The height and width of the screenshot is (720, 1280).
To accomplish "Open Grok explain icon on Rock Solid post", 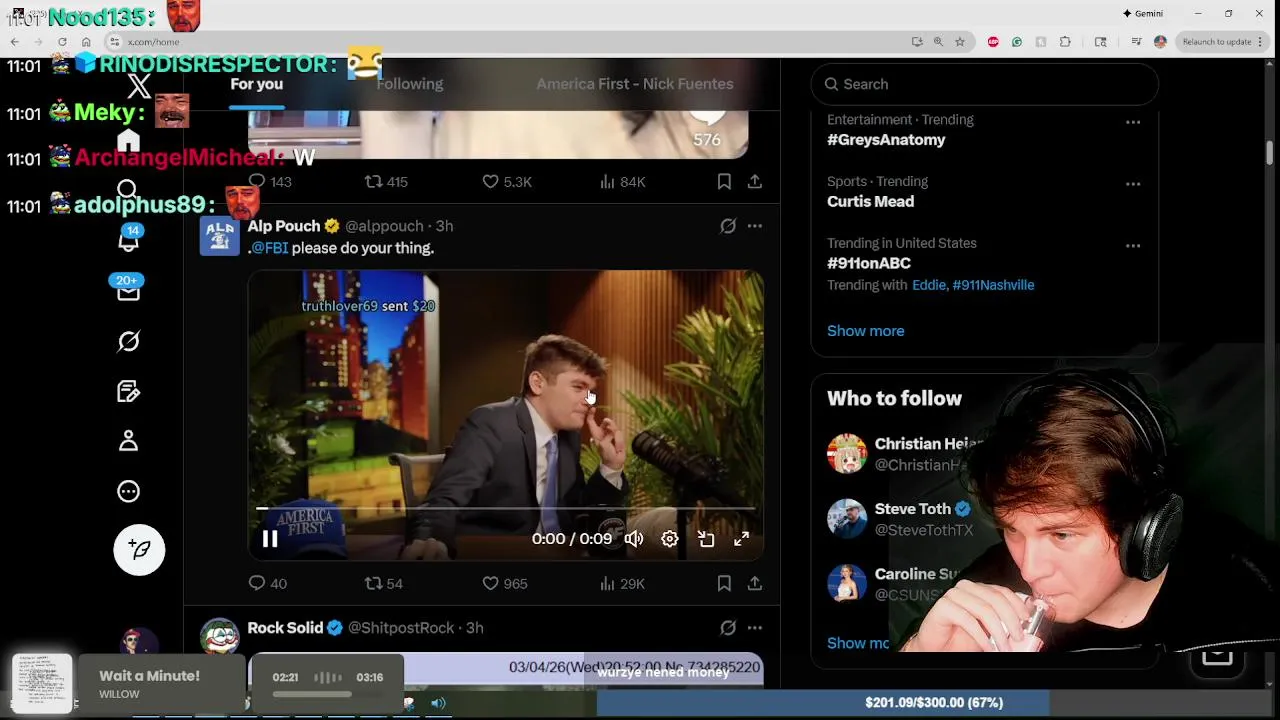I will (728, 628).
